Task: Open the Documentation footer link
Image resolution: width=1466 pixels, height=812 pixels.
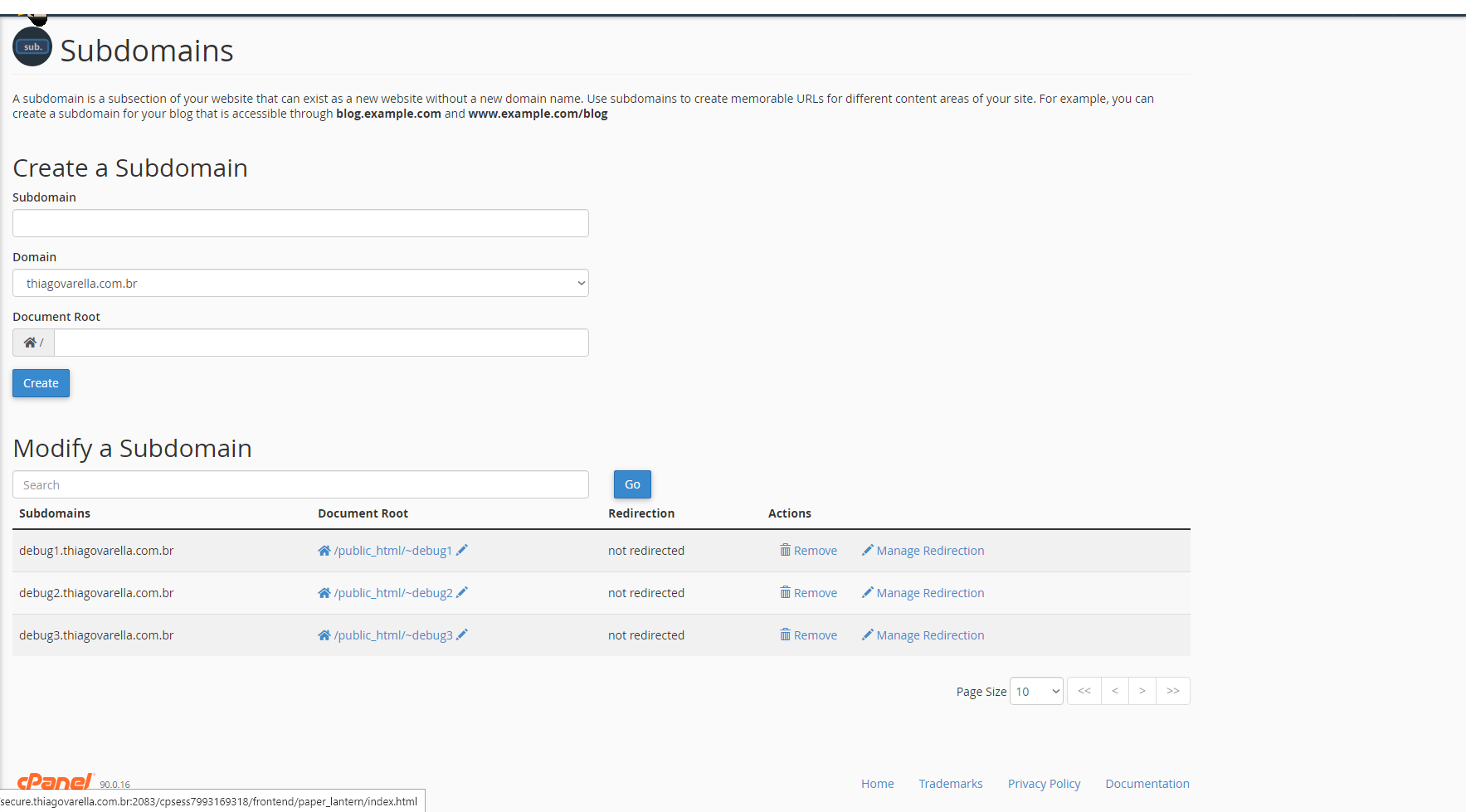Action: (x=1147, y=784)
